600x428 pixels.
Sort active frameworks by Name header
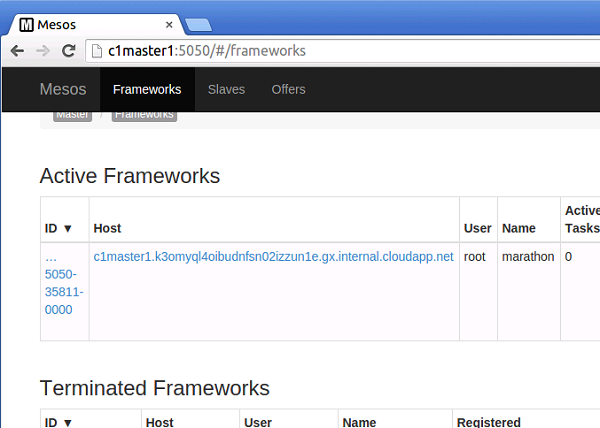518,228
